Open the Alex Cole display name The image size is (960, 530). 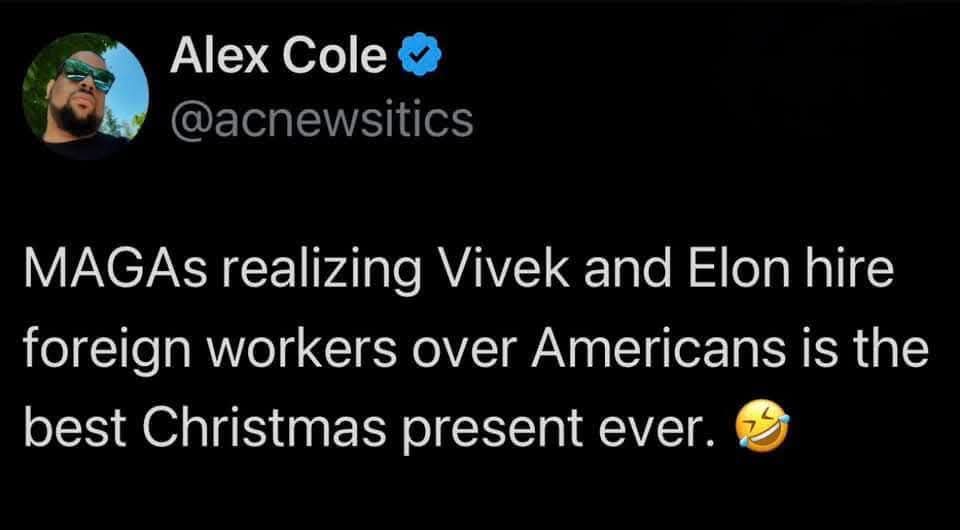[x=278, y=60]
